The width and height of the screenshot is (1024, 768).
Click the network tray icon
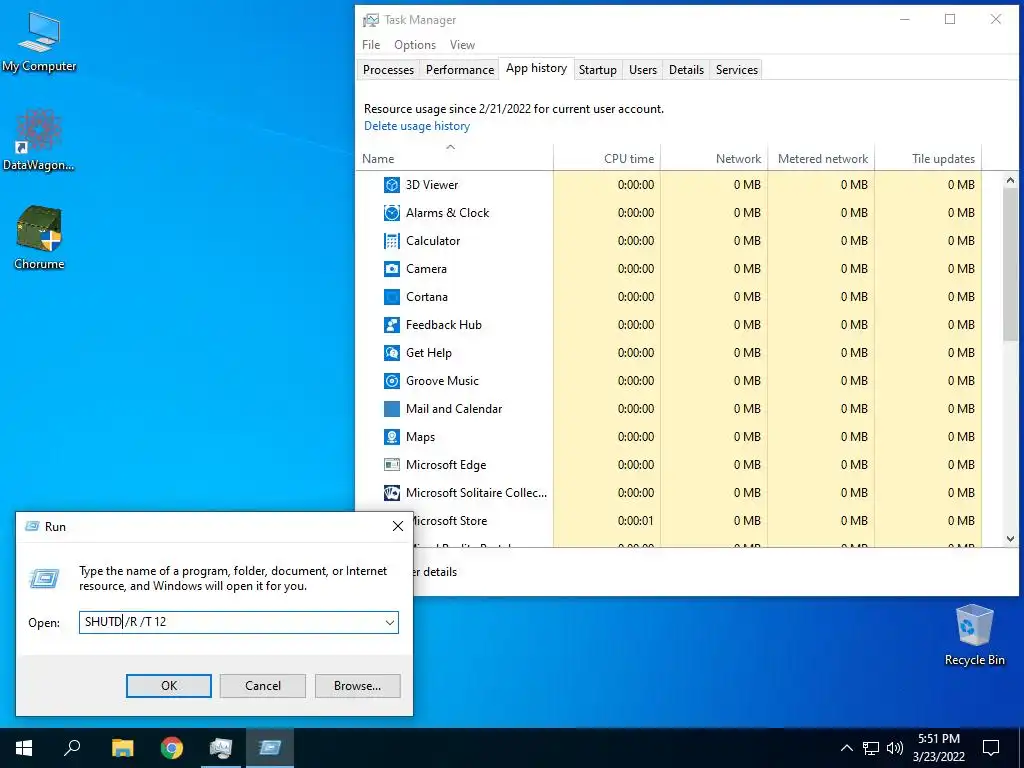click(x=871, y=748)
